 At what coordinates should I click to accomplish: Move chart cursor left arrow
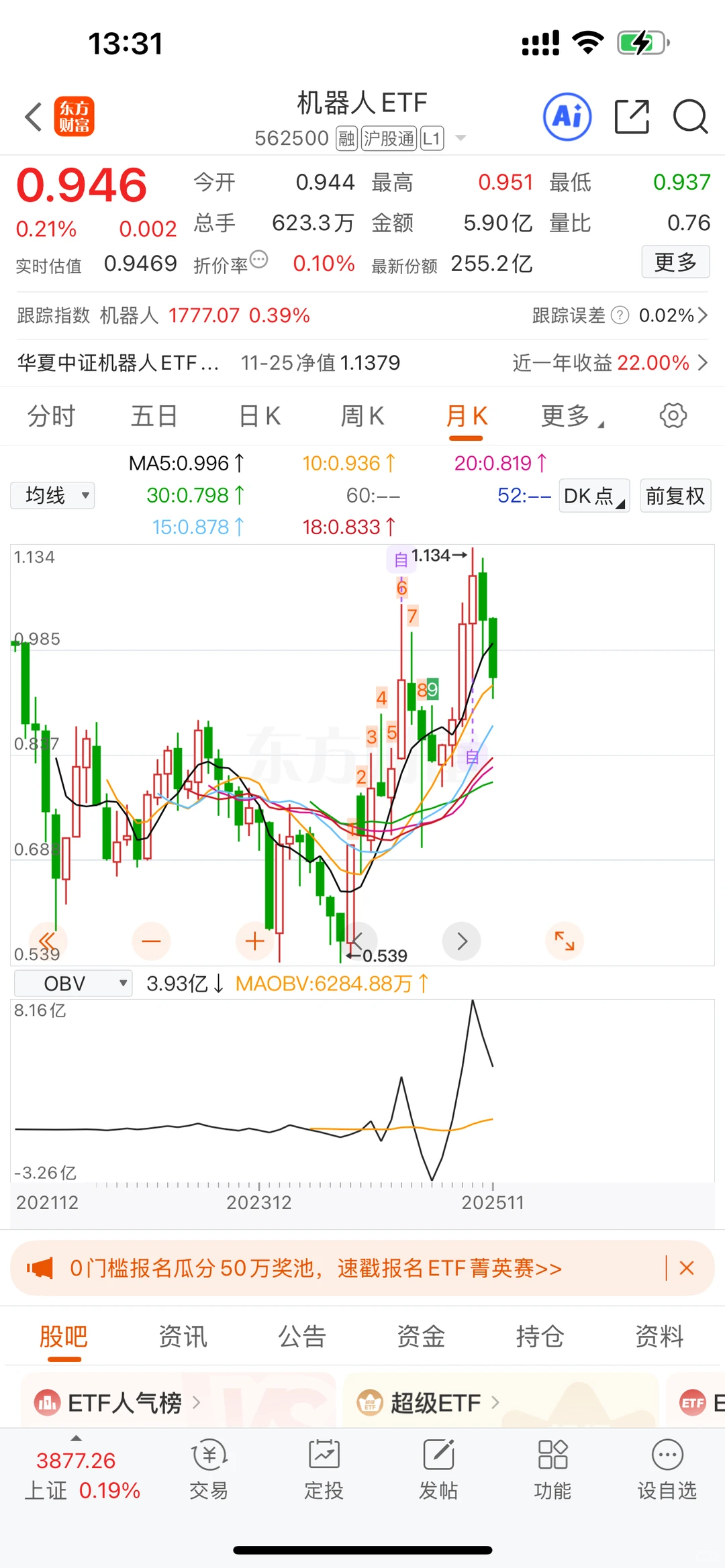coord(358,941)
